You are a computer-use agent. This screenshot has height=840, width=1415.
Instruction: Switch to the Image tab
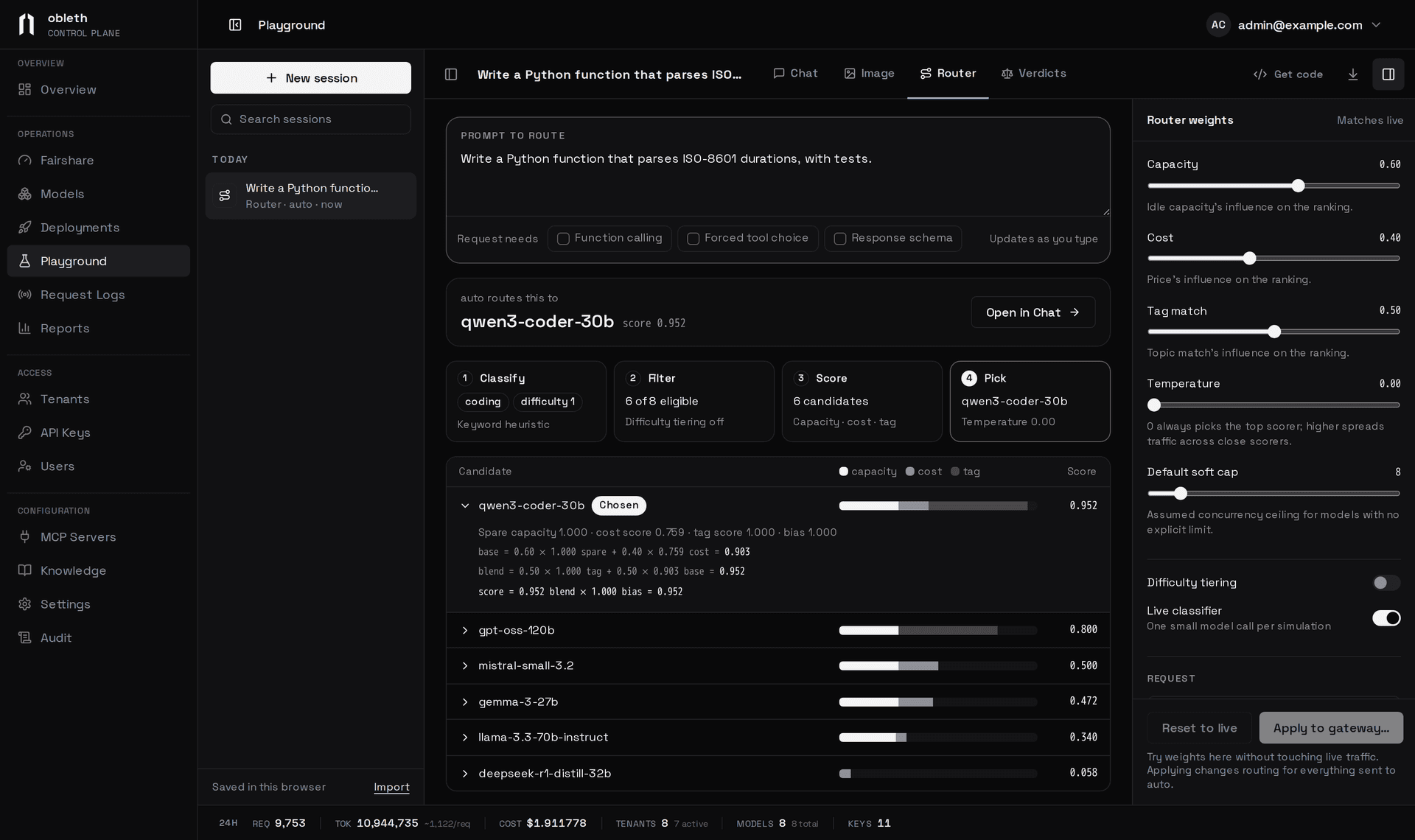click(x=869, y=74)
